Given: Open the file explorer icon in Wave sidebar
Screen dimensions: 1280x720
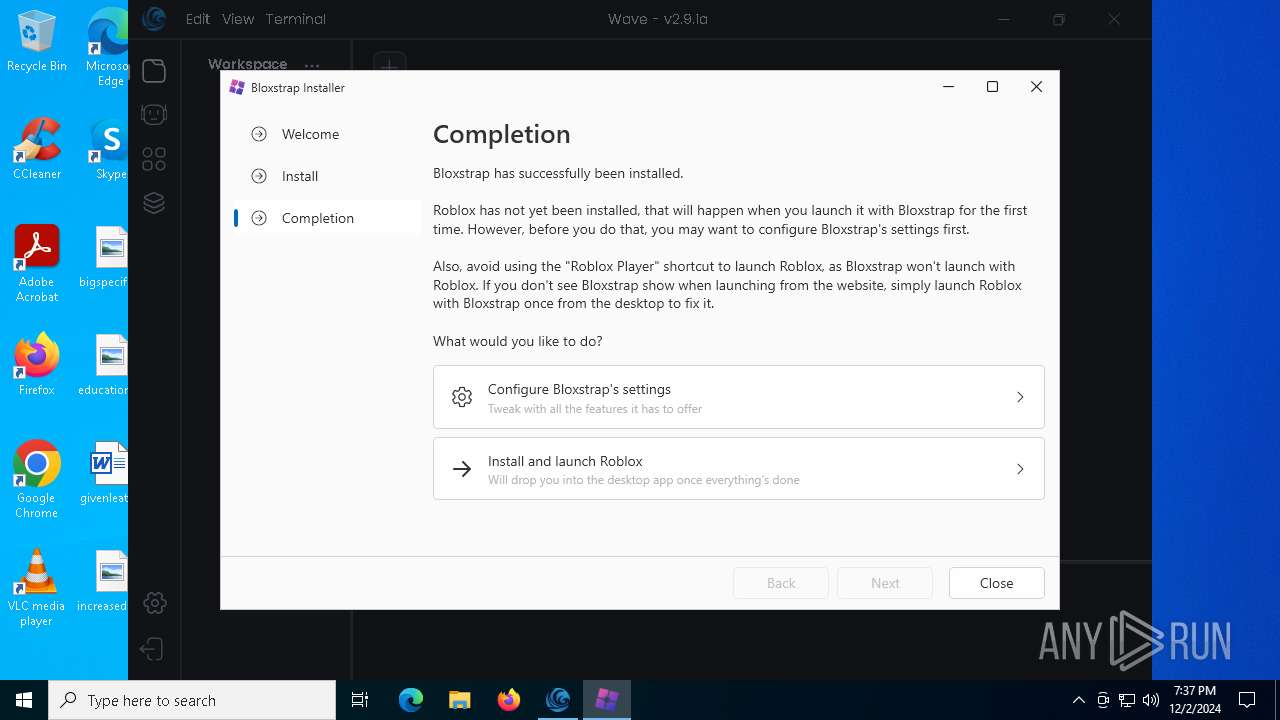Looking at the screenshot, I should click(154, 71).
